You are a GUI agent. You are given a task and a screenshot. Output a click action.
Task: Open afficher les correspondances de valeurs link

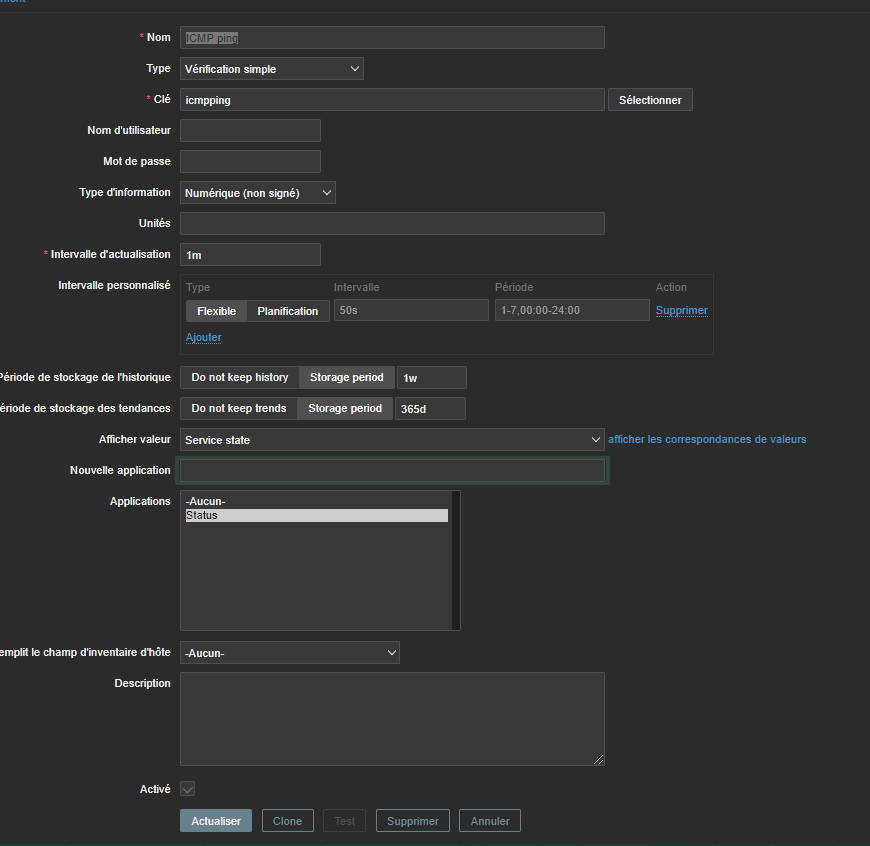tap(706, 439)
